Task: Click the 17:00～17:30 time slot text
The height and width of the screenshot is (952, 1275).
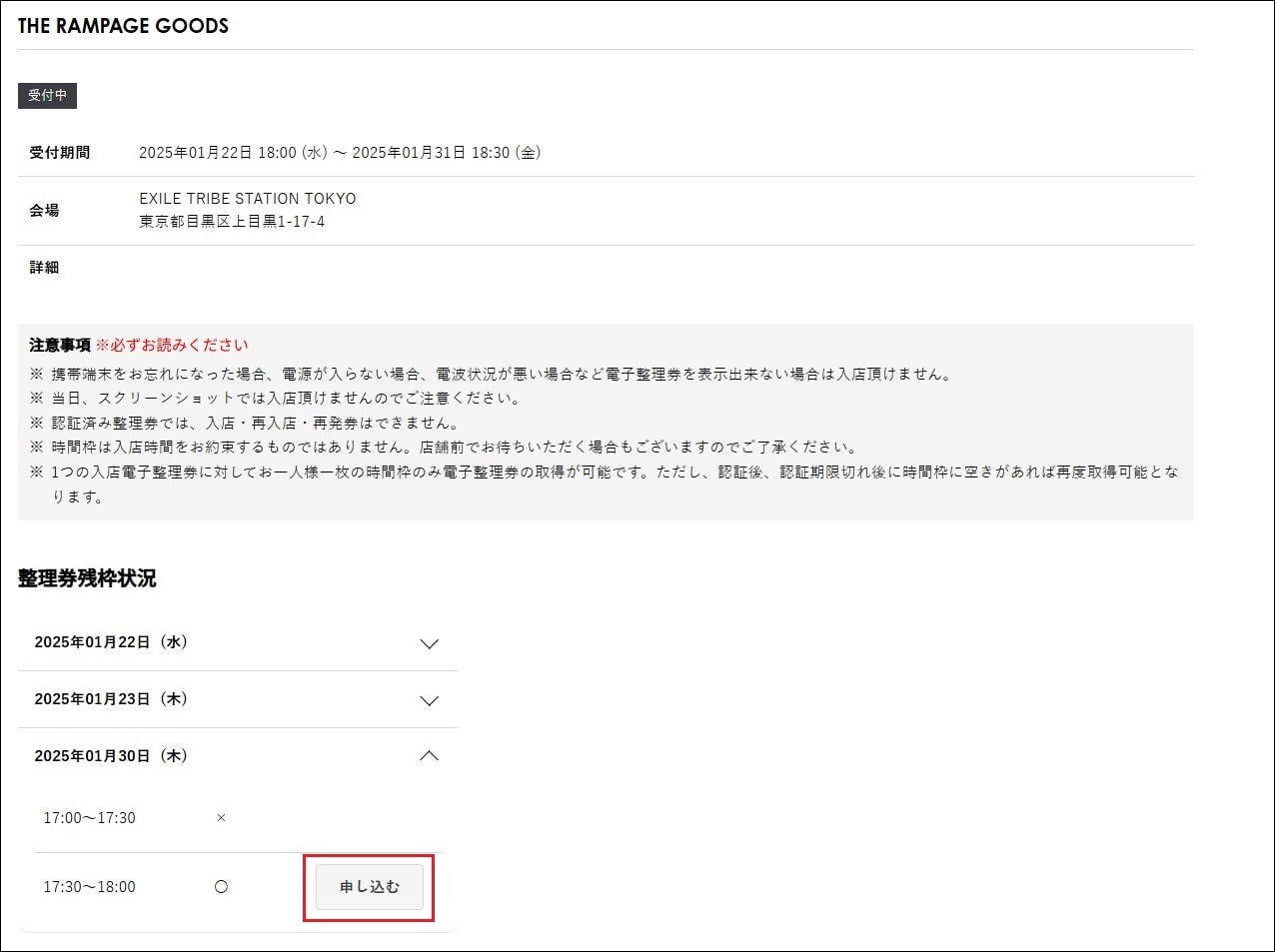Action: [x=89, y=818]
